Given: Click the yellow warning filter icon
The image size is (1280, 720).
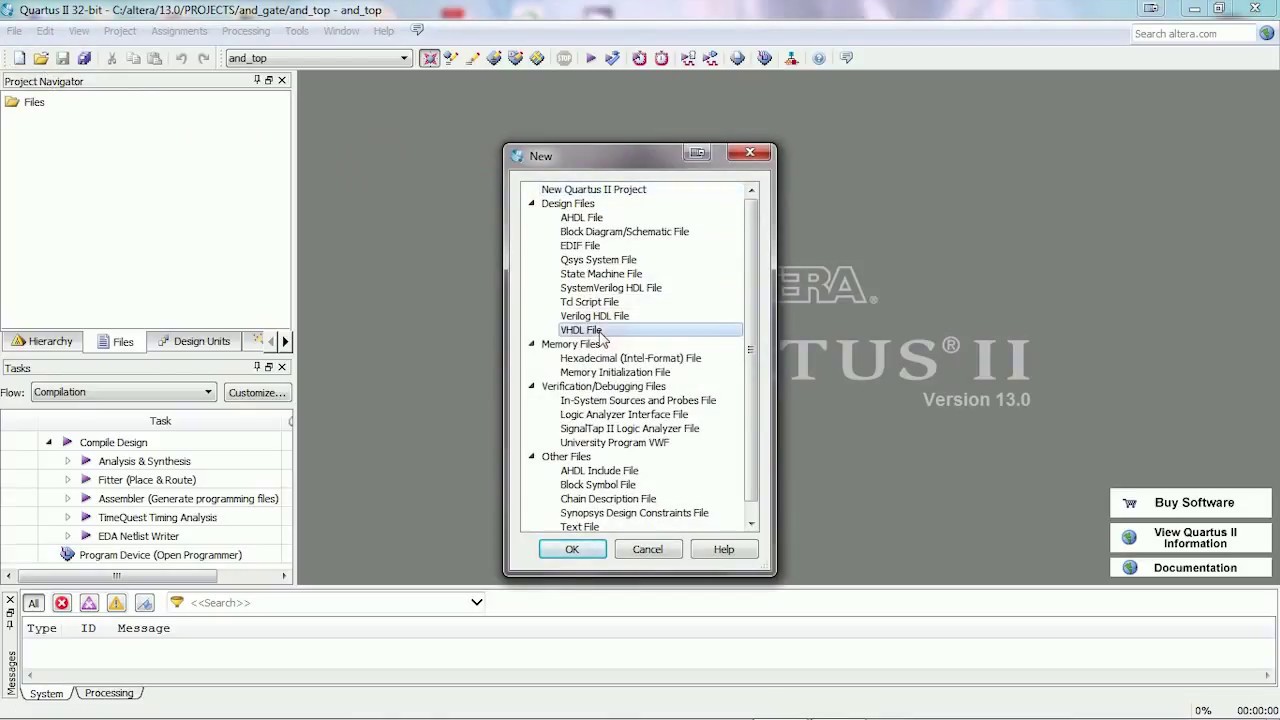Looking at the screenshot, I should tap(116, 603).
